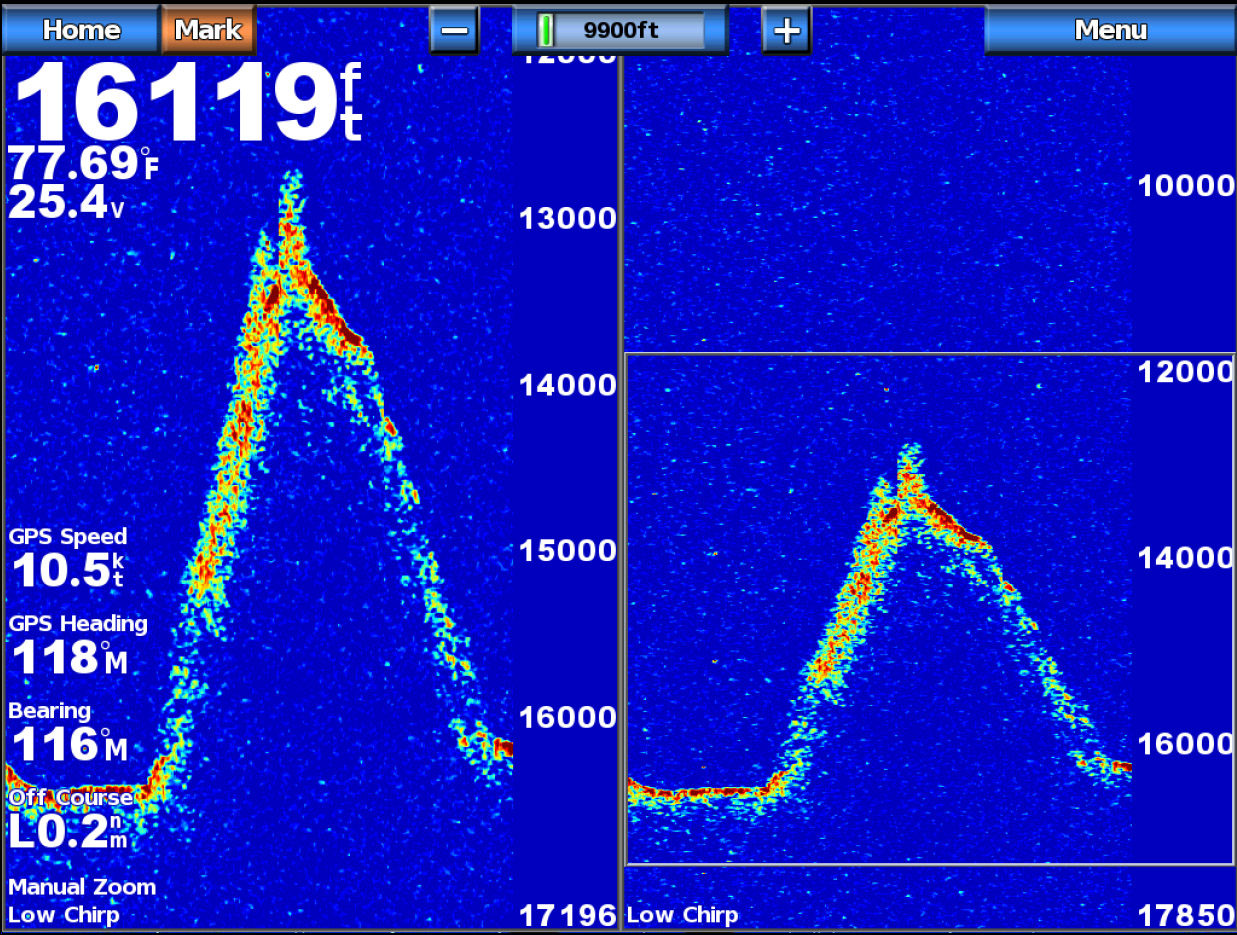Click the green bar indicator beside 9900ft

point(546,30)
